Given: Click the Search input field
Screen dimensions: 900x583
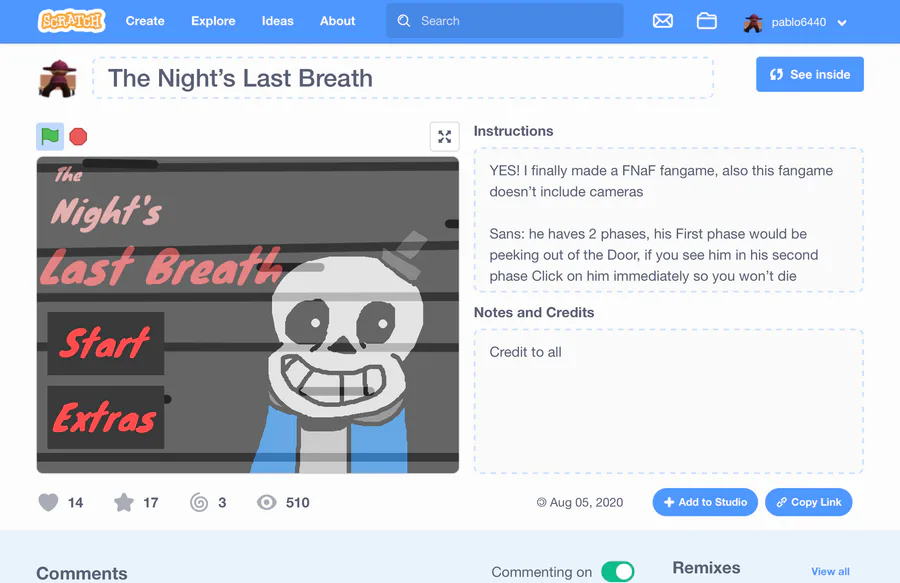Looking at the screenshot, I should (505, 21).
